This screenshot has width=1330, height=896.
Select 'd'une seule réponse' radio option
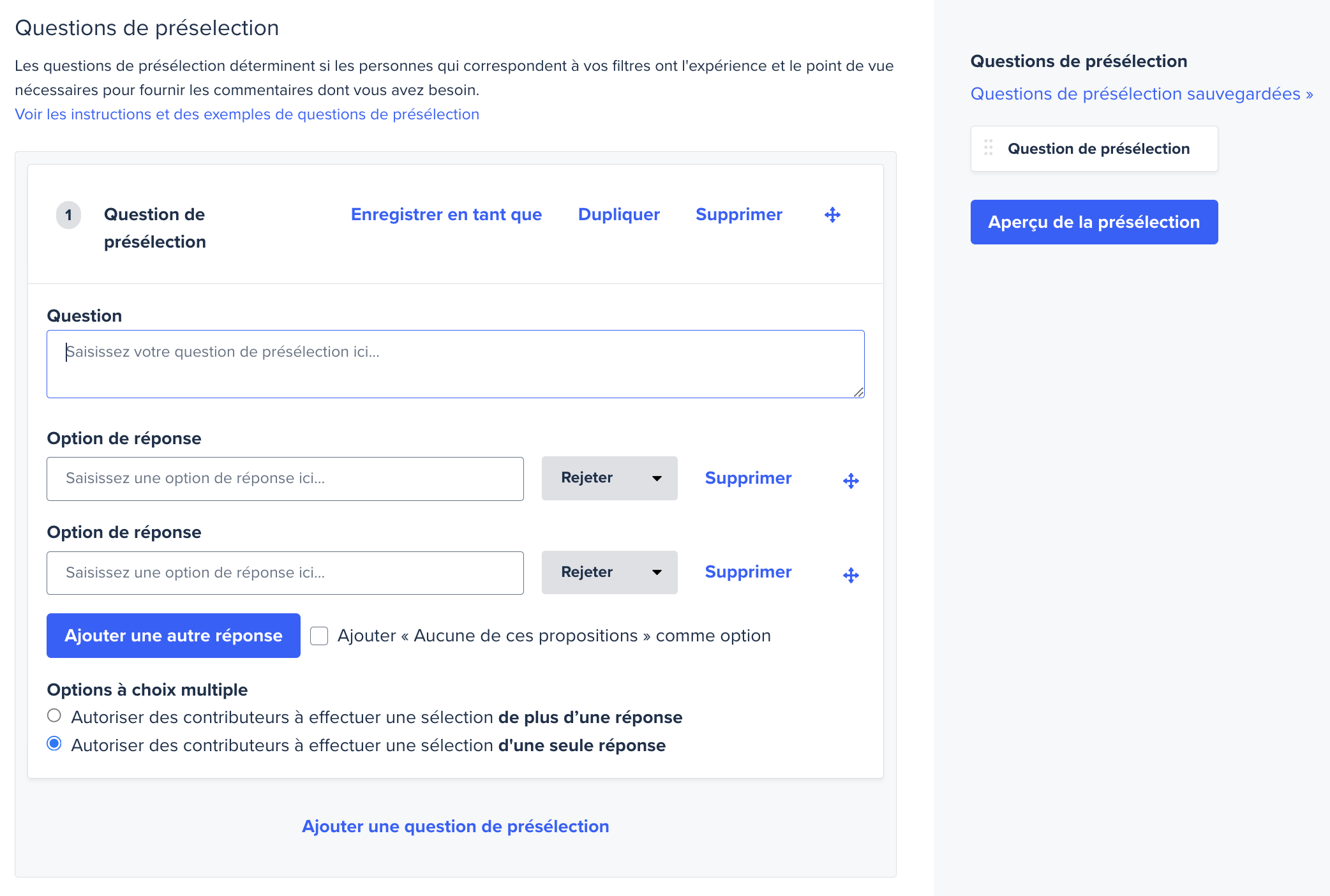coord(54,744)
